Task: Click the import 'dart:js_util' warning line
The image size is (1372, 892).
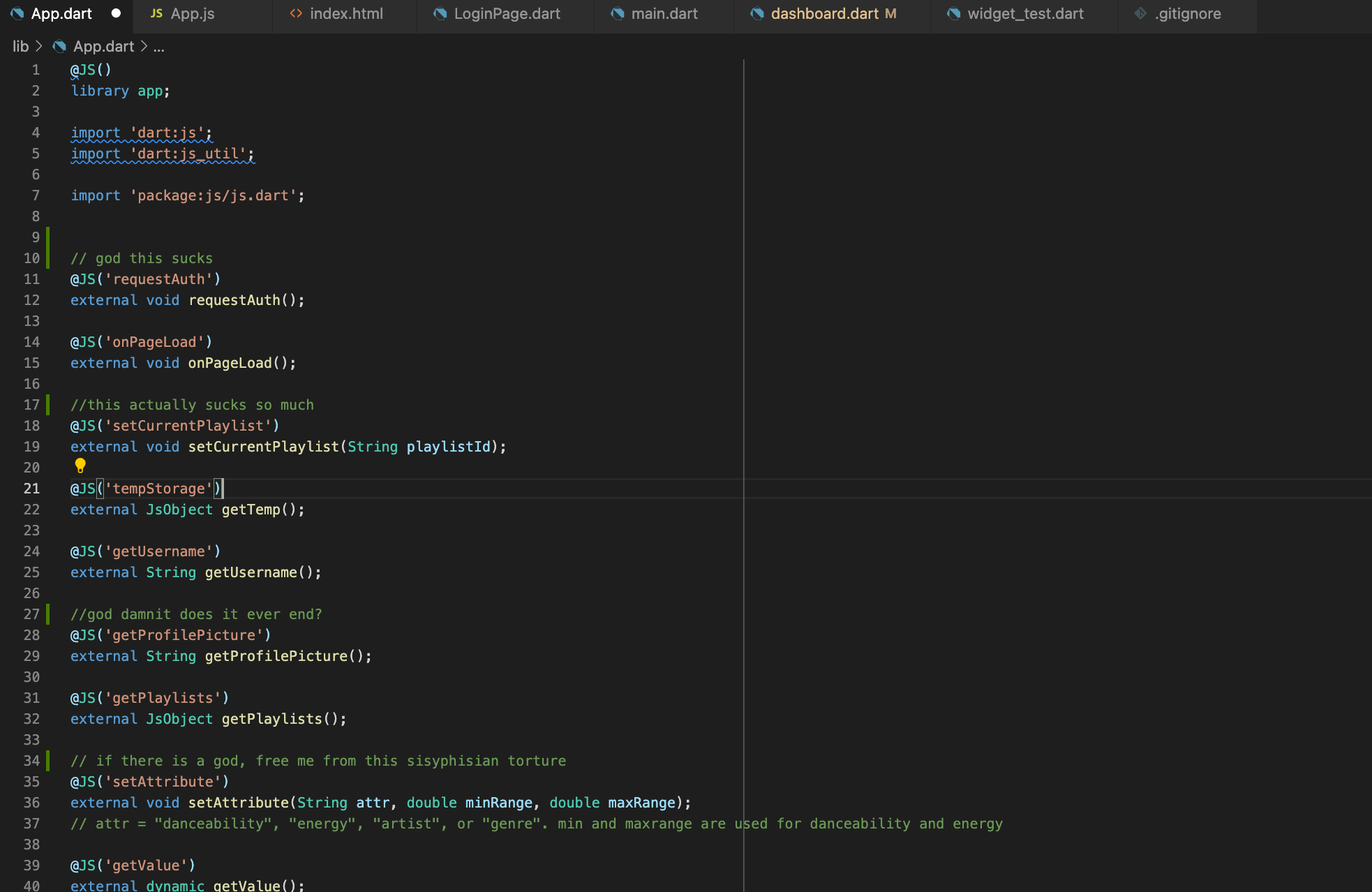Action: pos(162,154)
